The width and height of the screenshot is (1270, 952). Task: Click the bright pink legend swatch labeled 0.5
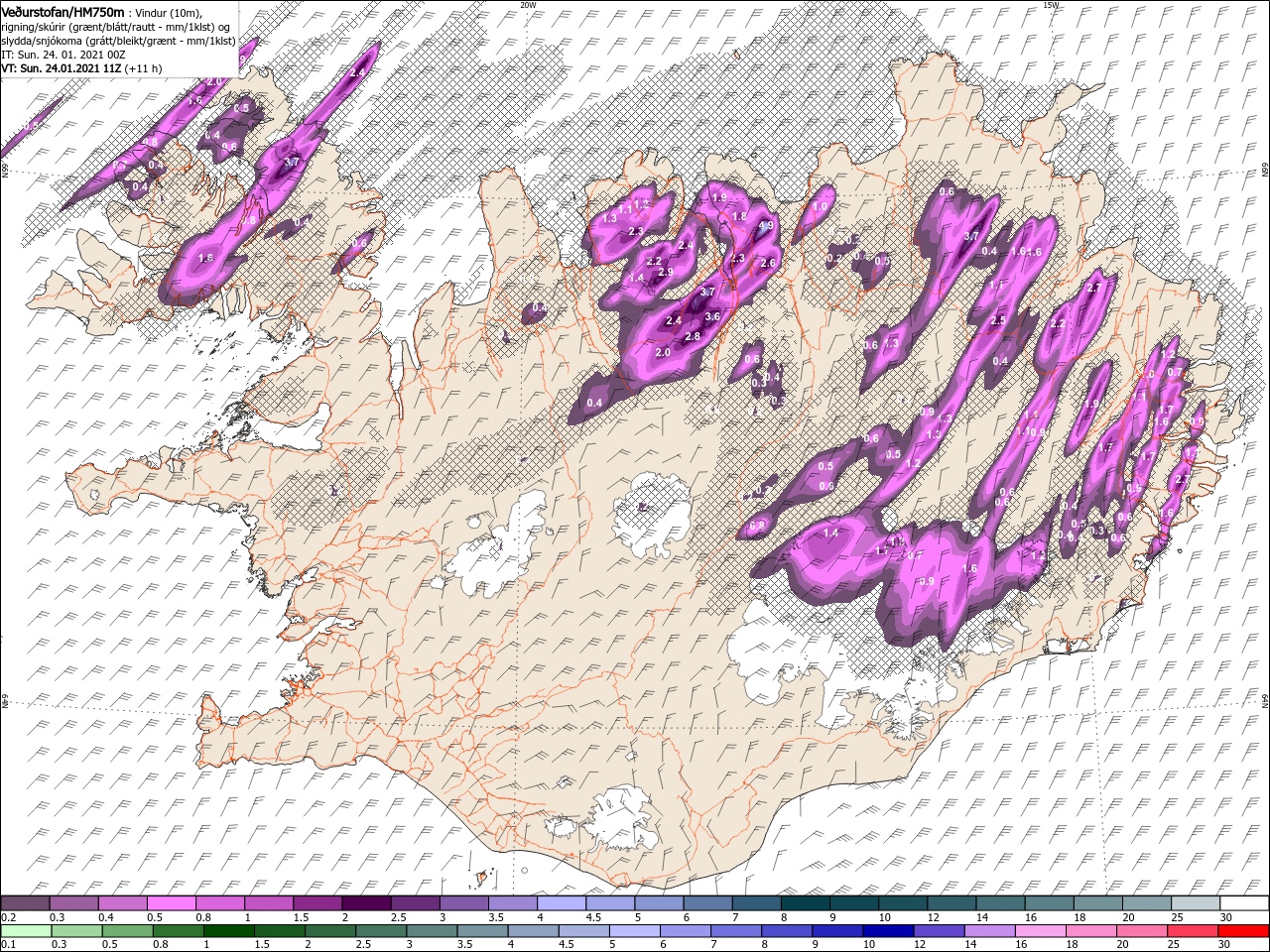(171, 902)
